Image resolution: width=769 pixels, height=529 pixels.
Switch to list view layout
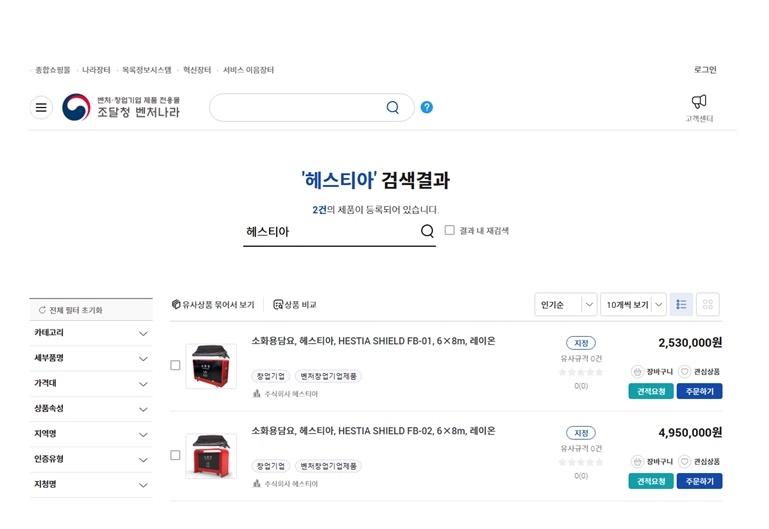(x=681, y=304)
